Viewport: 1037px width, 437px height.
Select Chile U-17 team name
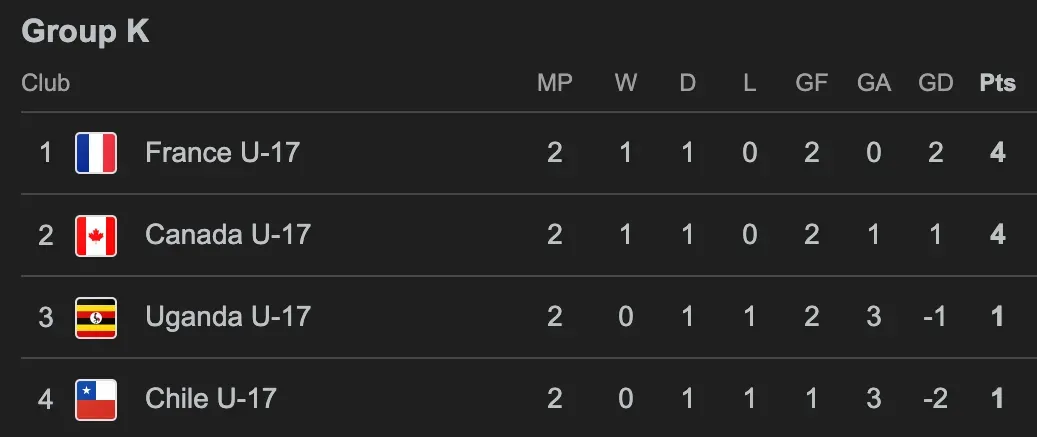[x=210, y=399]
